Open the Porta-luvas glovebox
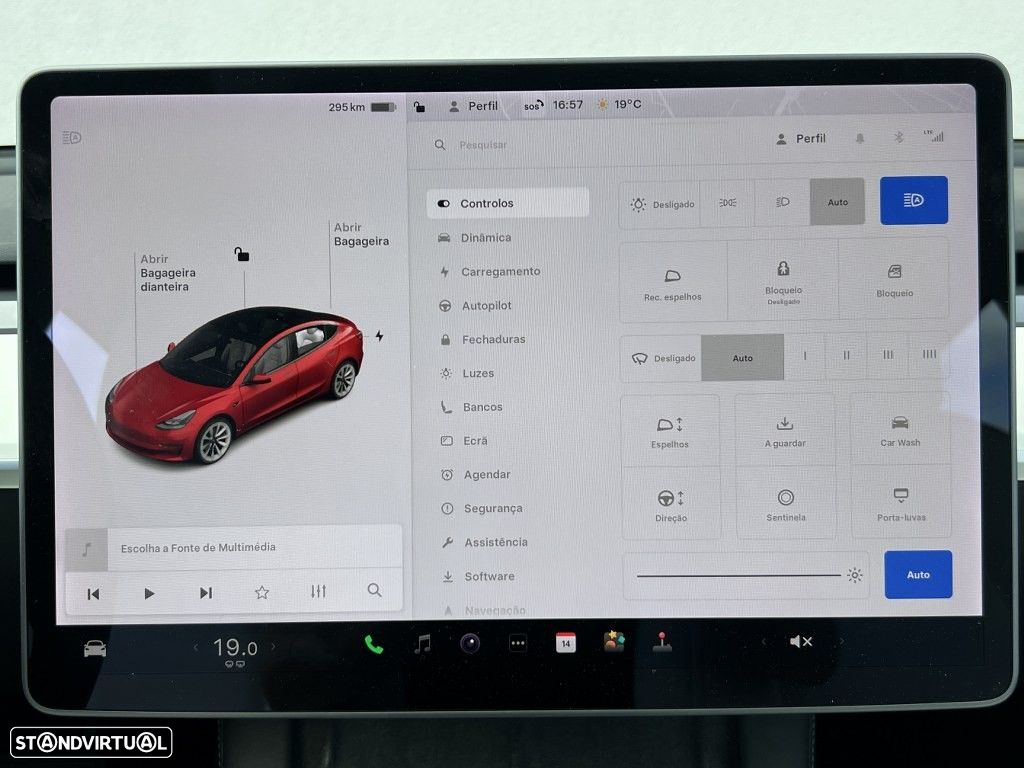Image resolution: width=1024 pixels, height=768 pixels. (901, 503)
